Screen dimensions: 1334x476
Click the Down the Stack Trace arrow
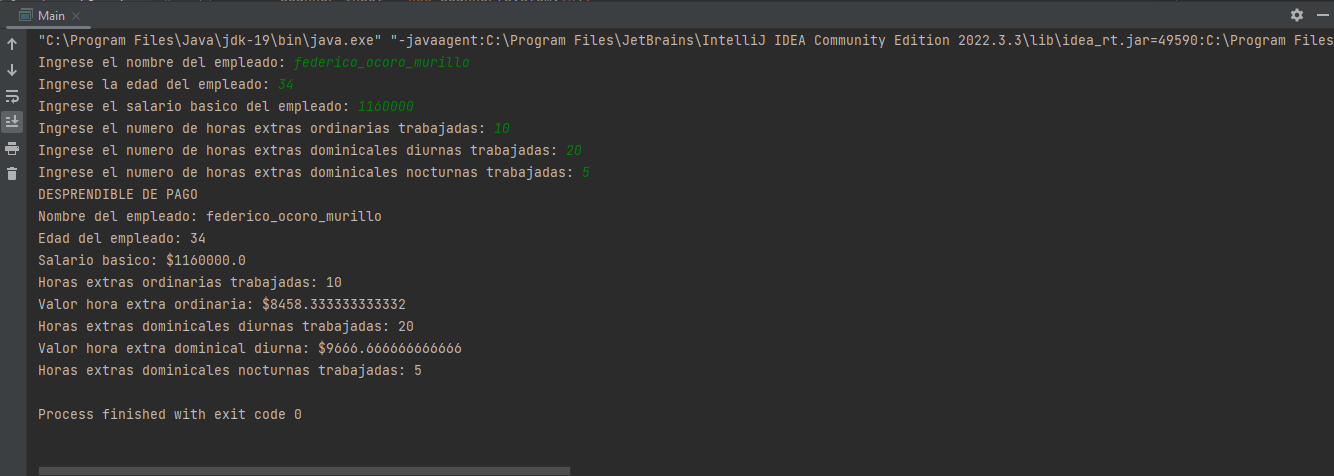click(x=12, y=70)
